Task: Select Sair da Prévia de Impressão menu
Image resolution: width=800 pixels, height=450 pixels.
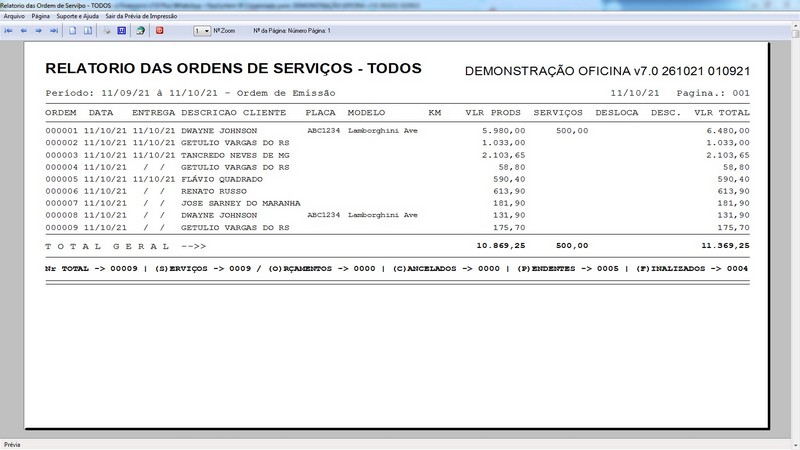Action: (x=141, y=16)
